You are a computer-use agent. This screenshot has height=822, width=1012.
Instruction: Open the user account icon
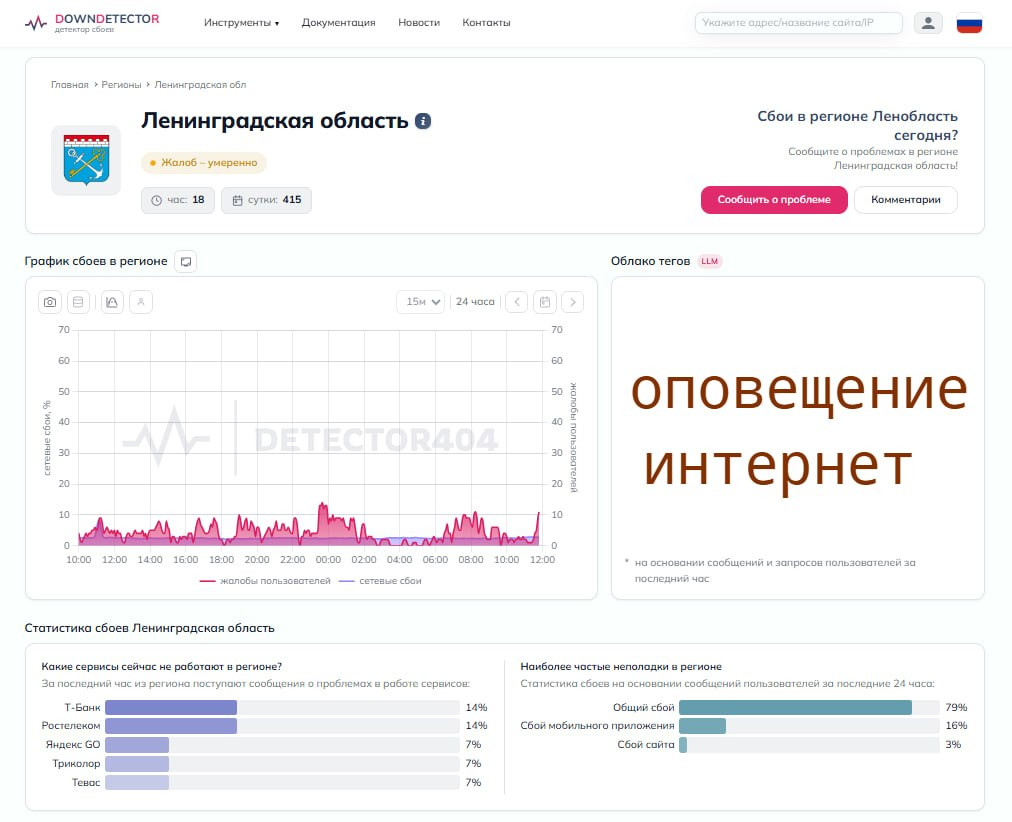[x=928, y=23]
